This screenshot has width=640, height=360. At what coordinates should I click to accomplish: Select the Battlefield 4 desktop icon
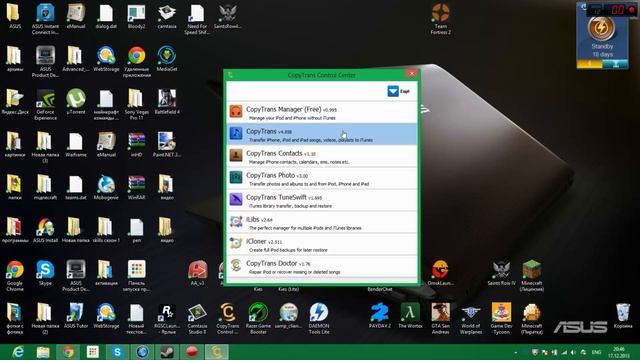(x=167, y=102)
